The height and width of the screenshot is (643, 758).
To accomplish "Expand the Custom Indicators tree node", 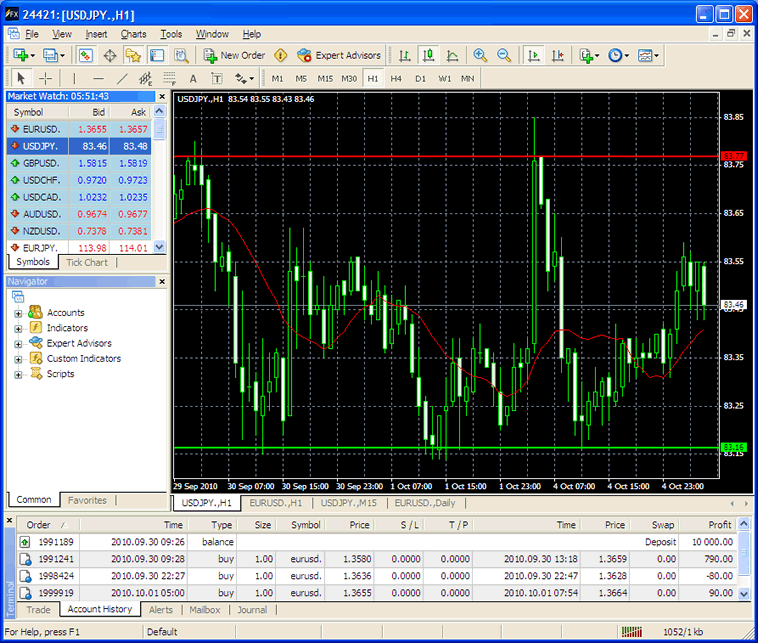I will [x=18, y=359].
